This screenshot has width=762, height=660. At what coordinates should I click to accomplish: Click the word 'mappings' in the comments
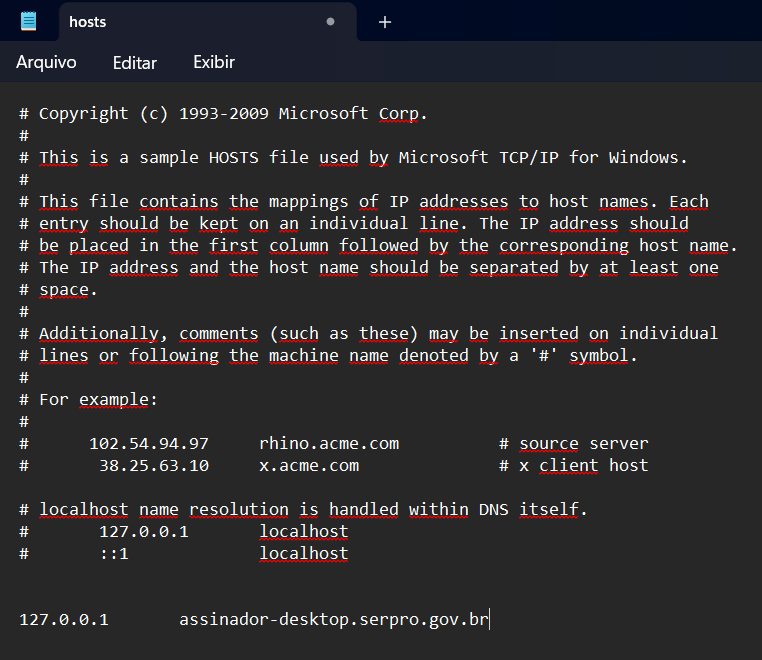click(x=309, y=202)
